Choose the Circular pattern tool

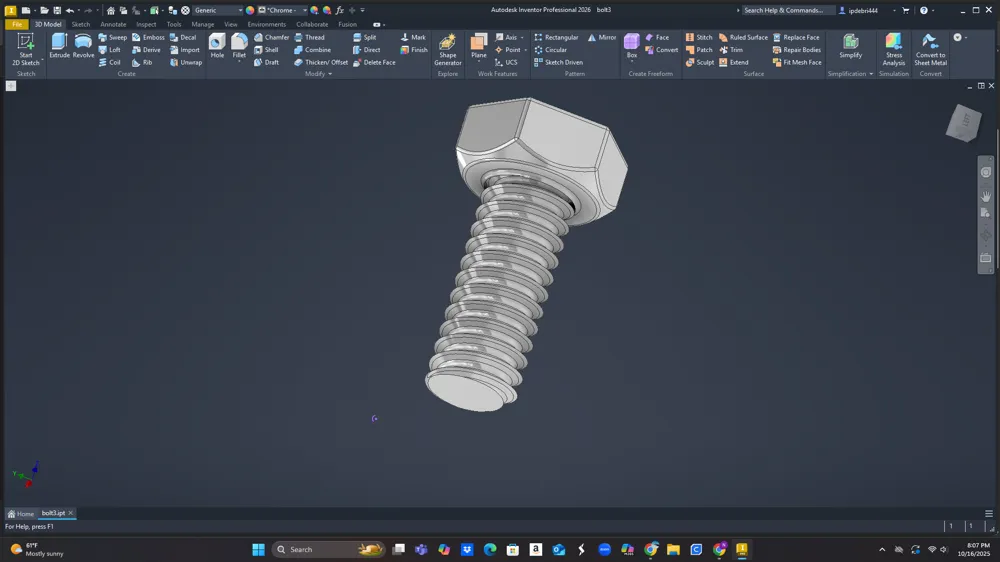pyautogui.click(x=550, y=50)
